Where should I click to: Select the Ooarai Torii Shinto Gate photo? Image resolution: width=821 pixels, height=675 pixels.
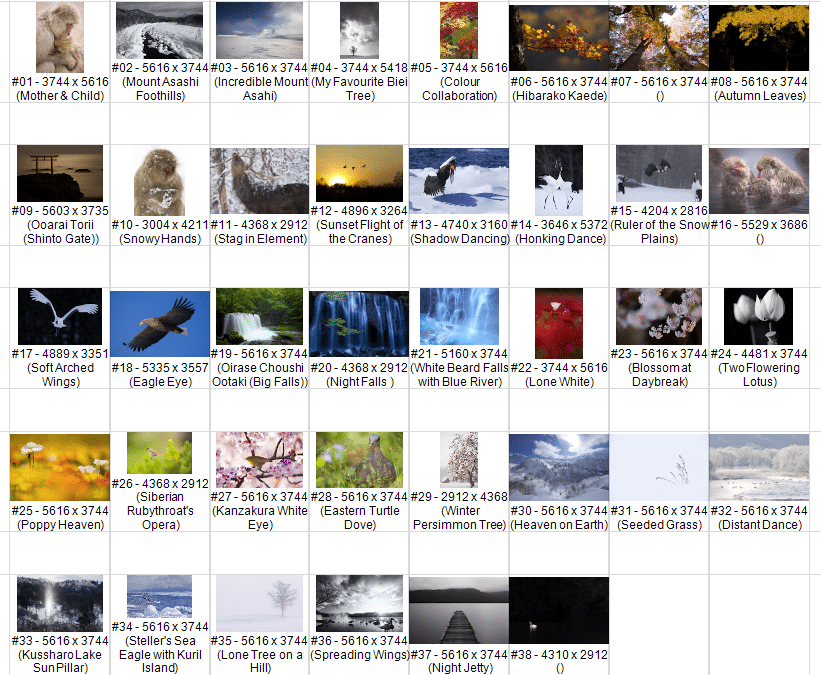pos(59,173)
